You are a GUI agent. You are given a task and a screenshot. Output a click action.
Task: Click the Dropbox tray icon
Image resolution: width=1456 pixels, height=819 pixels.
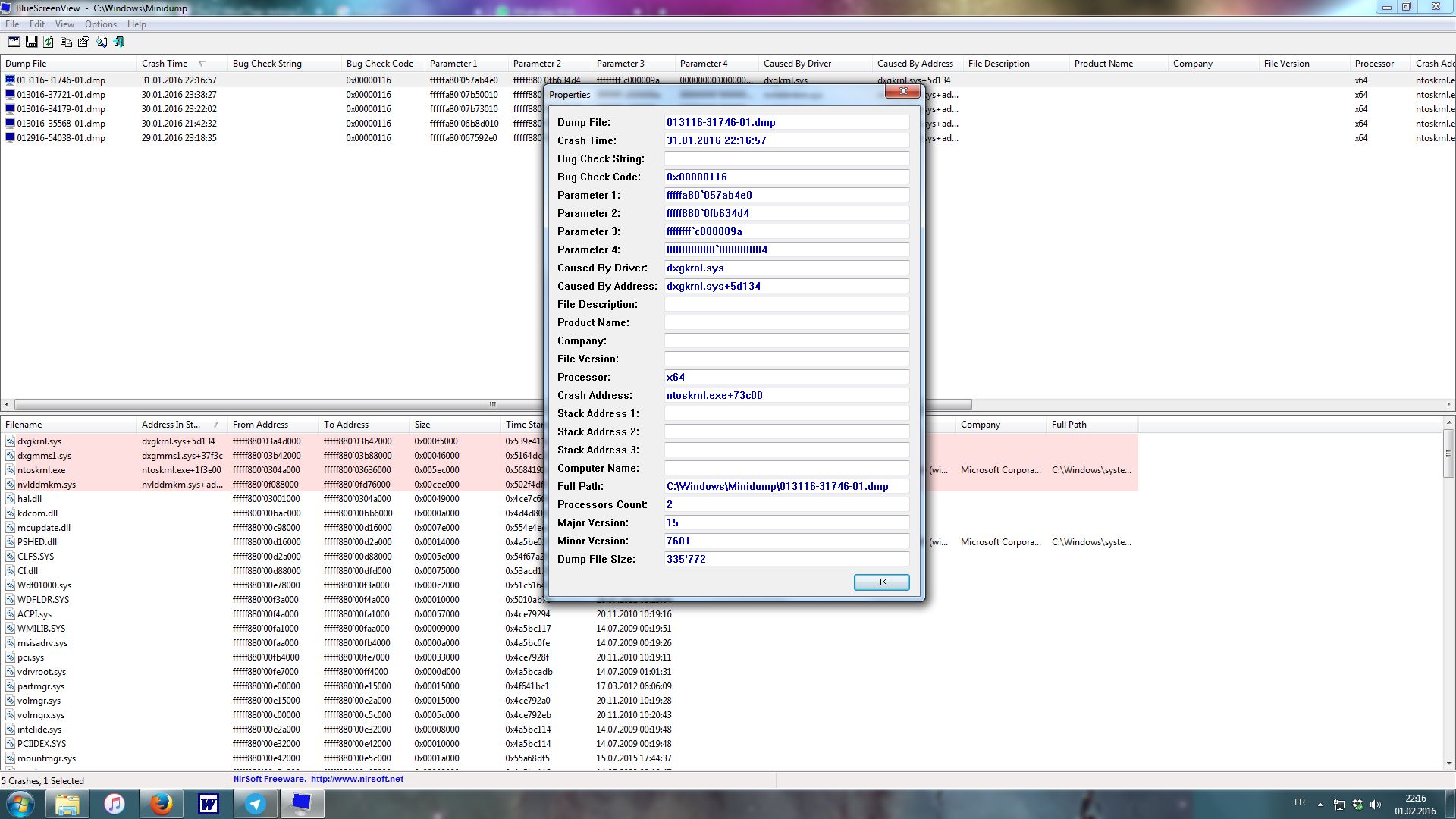click(1357, 805)
